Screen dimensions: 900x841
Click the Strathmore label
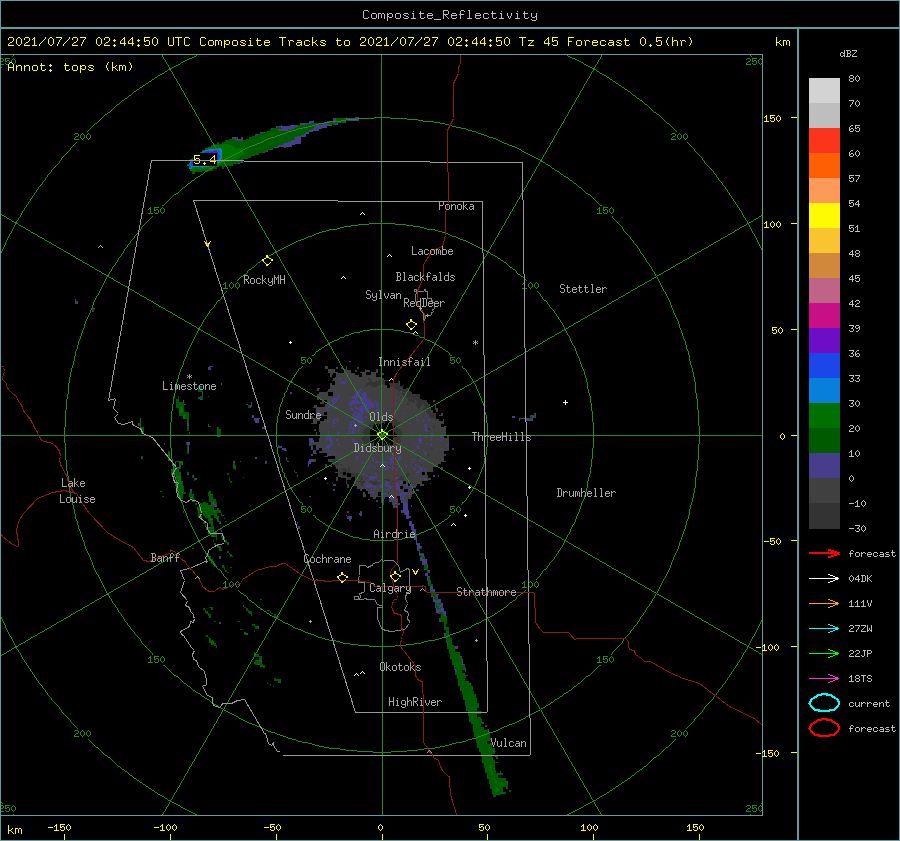(x=486, y=592)
